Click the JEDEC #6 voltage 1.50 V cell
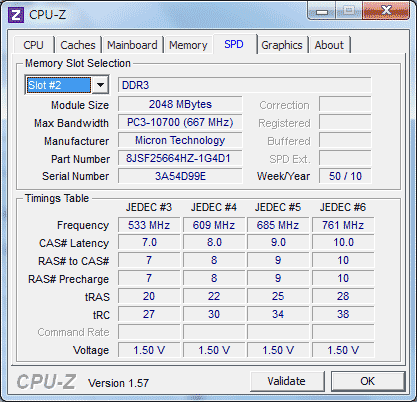This screenshot has height=402, width=417. click(x=343, y=350)
